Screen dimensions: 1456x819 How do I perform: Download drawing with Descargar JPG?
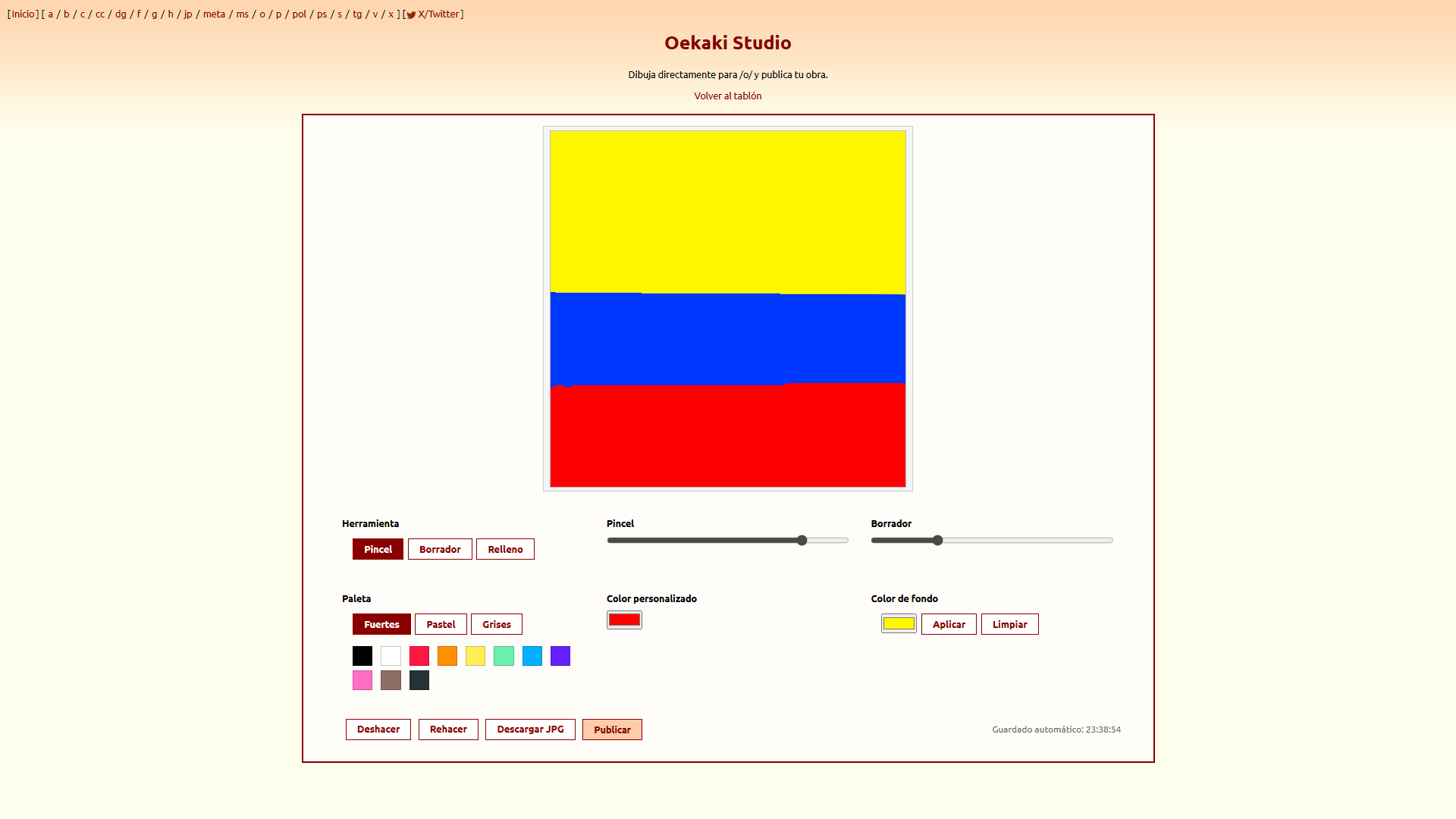530,730
